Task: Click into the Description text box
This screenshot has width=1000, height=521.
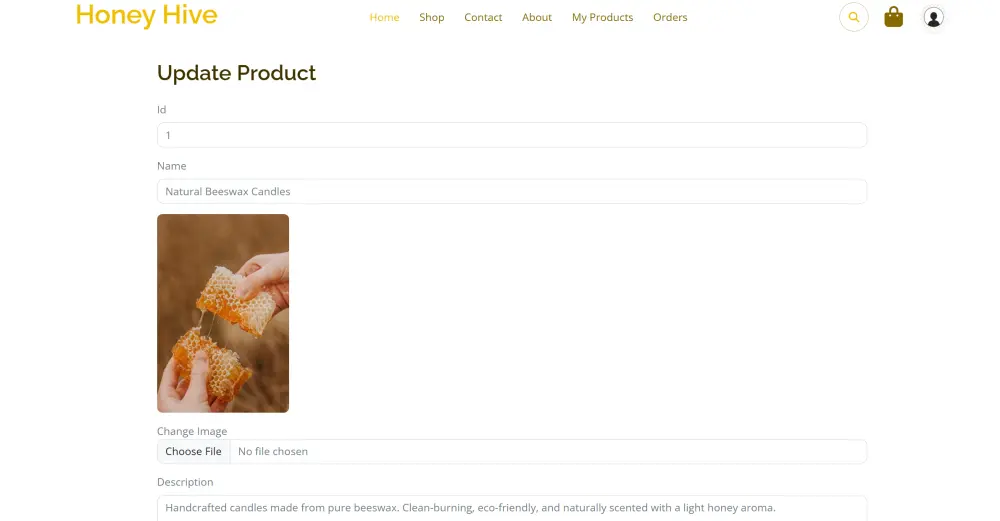Action: coord(511,507)
